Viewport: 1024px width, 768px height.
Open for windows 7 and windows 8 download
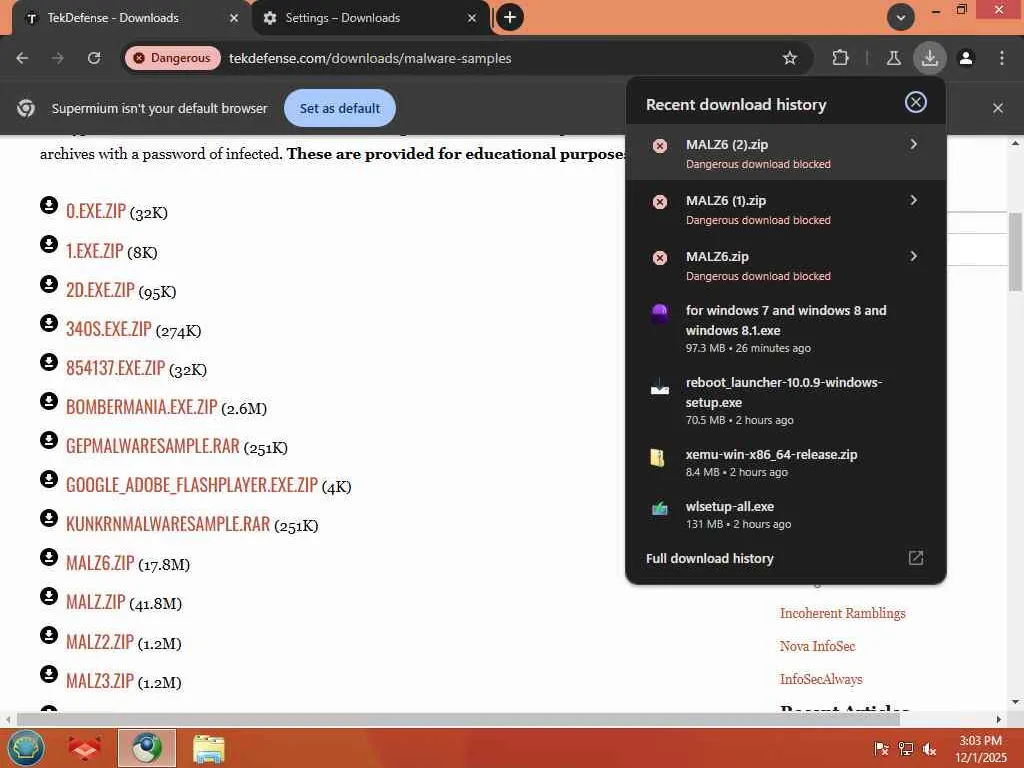pos(786,328)
